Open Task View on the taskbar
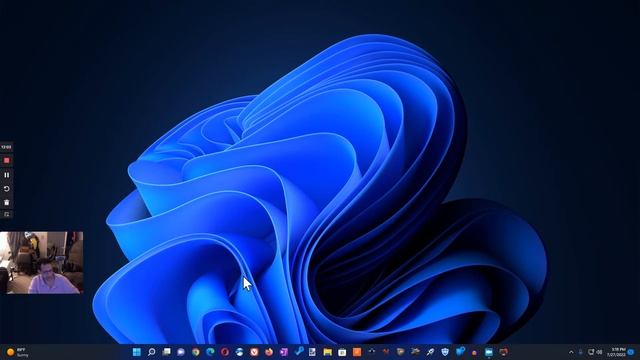The image size is (640, 360). click(x=166, y=352)
